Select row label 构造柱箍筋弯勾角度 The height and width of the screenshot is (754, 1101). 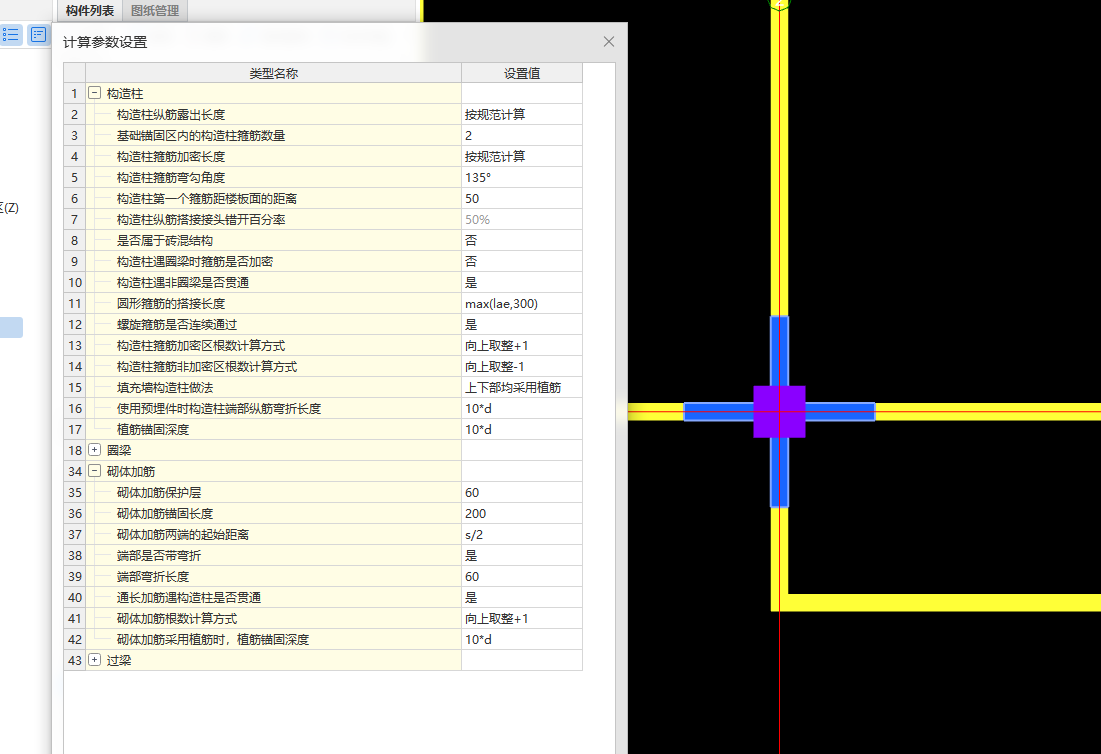point(171,178)
